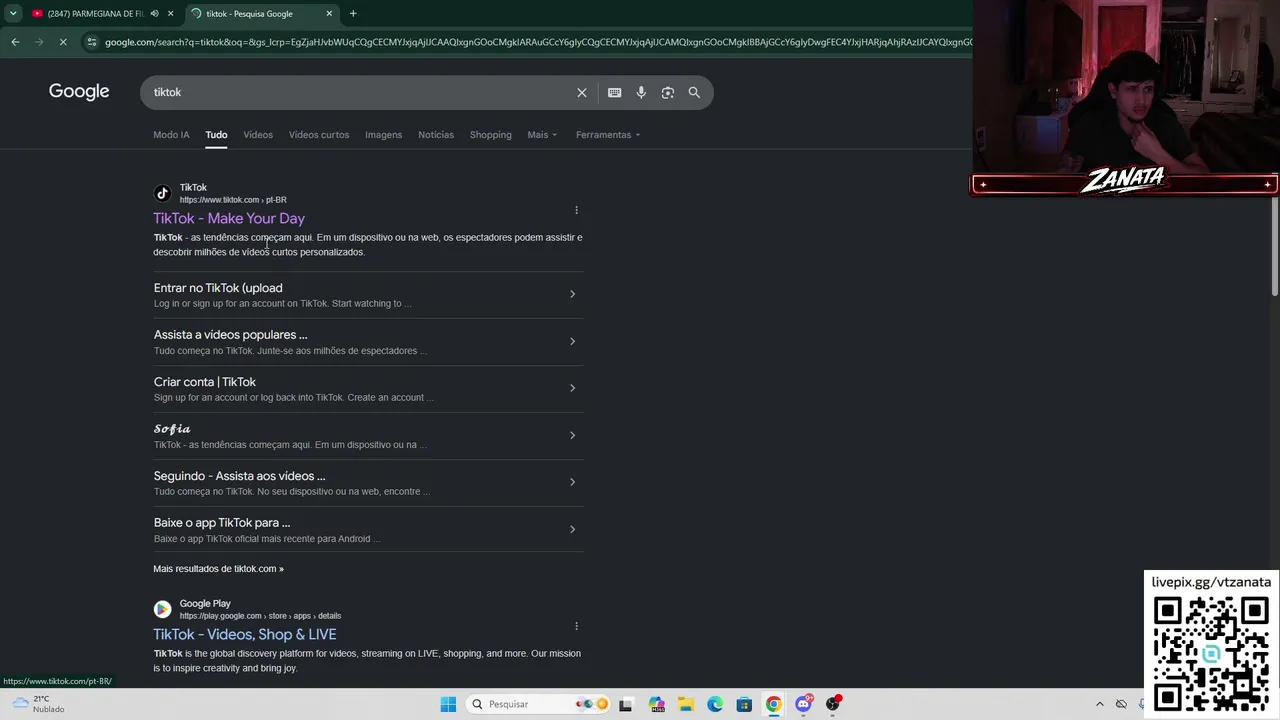Viewport: 1280px width, 720px height.
Task: Submit search with magnifier icon
Action: 694,92
